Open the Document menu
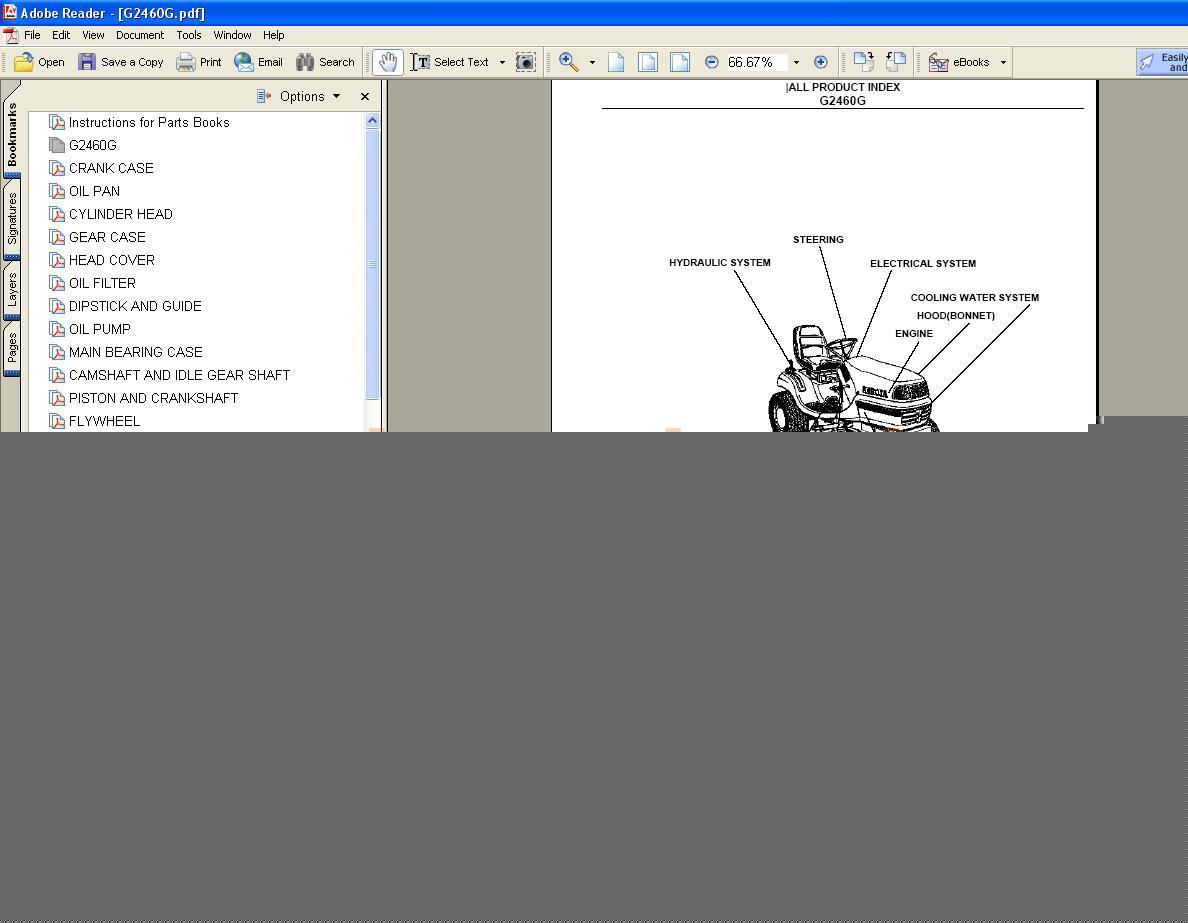This screenshot has width=1188, height=923. (x=139, y=35)
